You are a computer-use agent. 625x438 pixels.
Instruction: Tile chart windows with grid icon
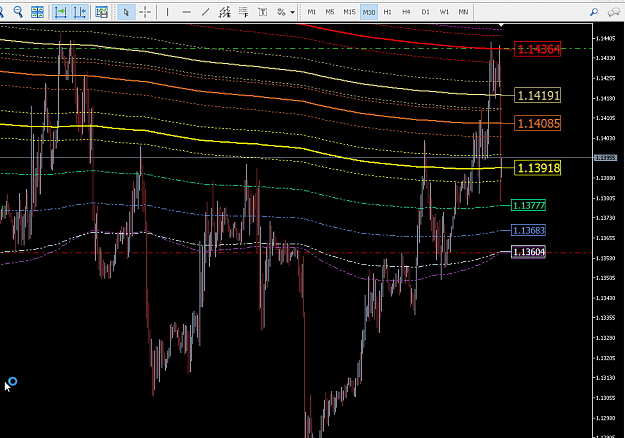pyautogui.click(x=37, y=12)
